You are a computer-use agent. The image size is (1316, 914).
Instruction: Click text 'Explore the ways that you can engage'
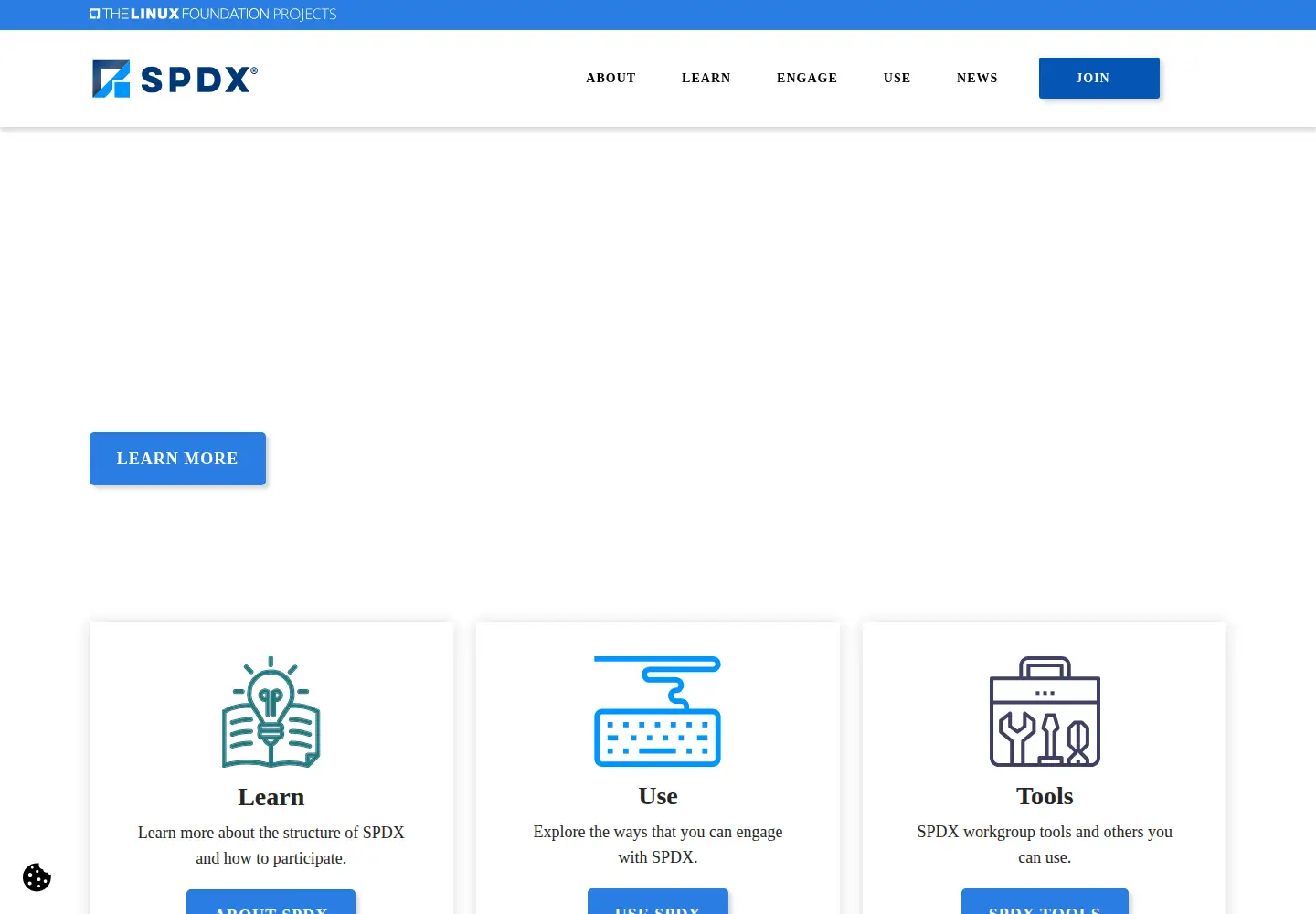coord(658,832)
